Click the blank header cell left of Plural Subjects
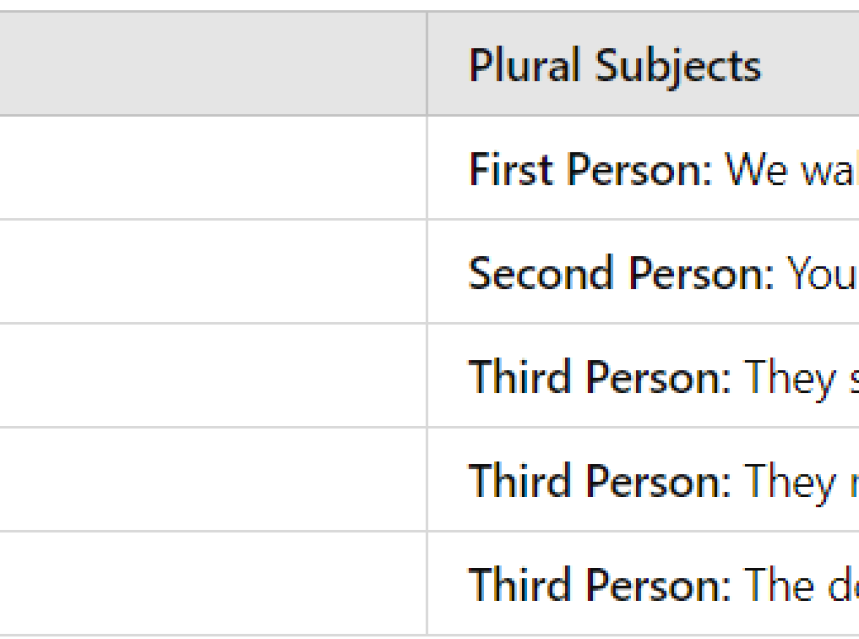The width and height of the screenshot is (859, 639). click(212, 65)
